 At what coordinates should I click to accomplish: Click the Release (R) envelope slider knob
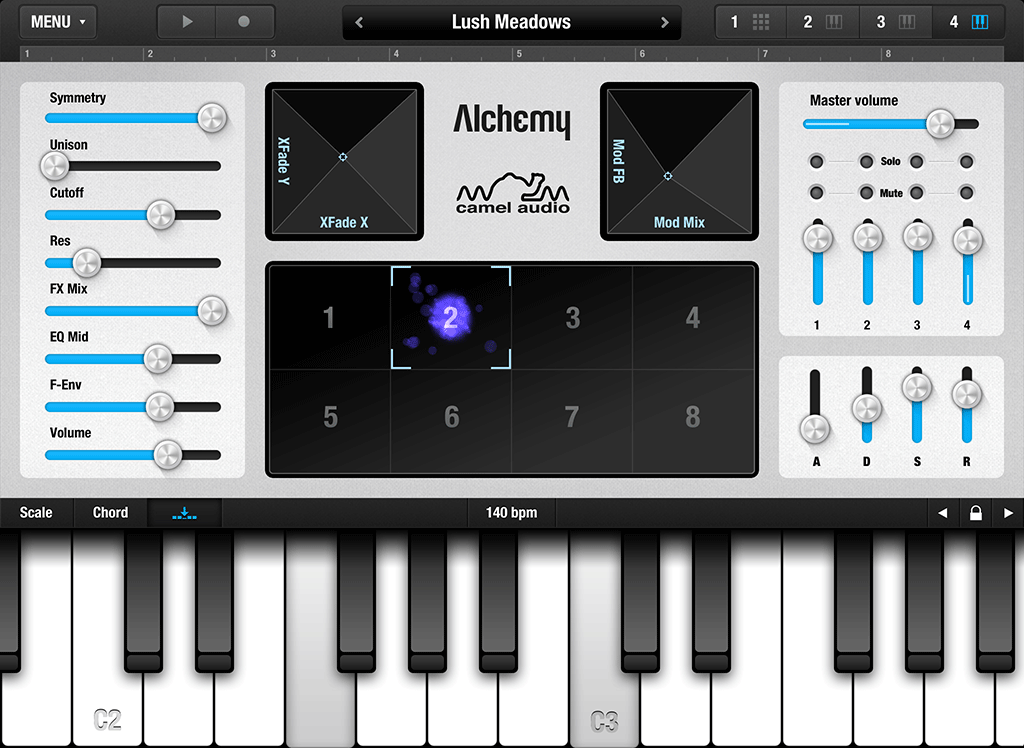967,394
